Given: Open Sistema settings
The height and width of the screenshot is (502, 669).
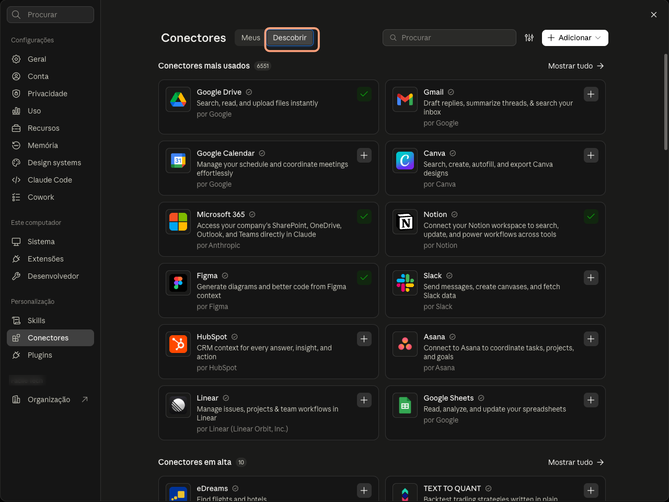Looking at the screenshot, I should [x=50, y=241].
